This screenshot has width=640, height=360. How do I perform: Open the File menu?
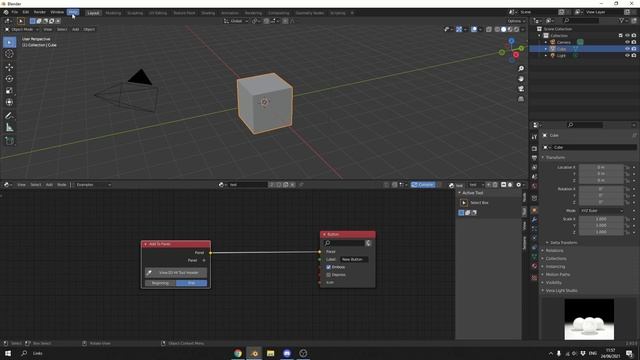(15, 12)
